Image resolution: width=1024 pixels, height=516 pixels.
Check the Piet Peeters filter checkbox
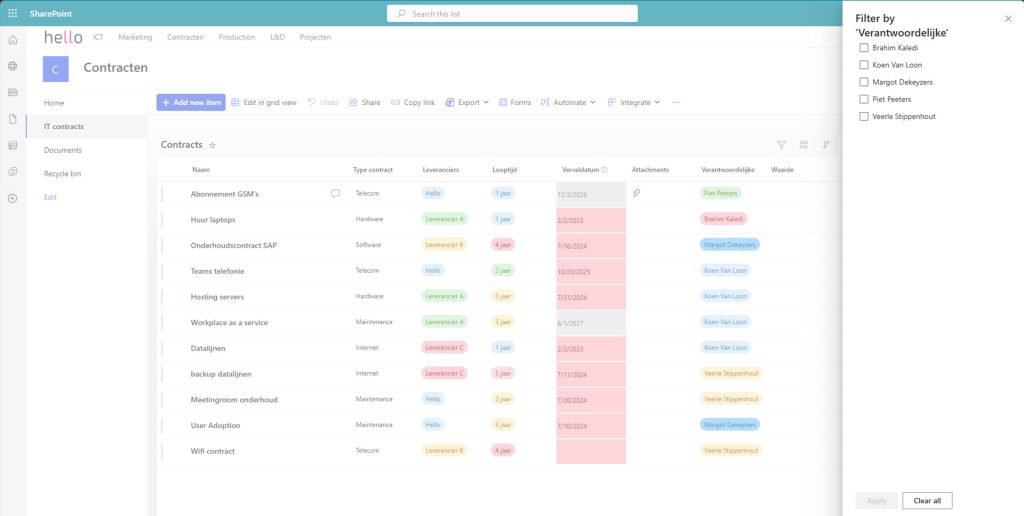click(x=864, y=99)
